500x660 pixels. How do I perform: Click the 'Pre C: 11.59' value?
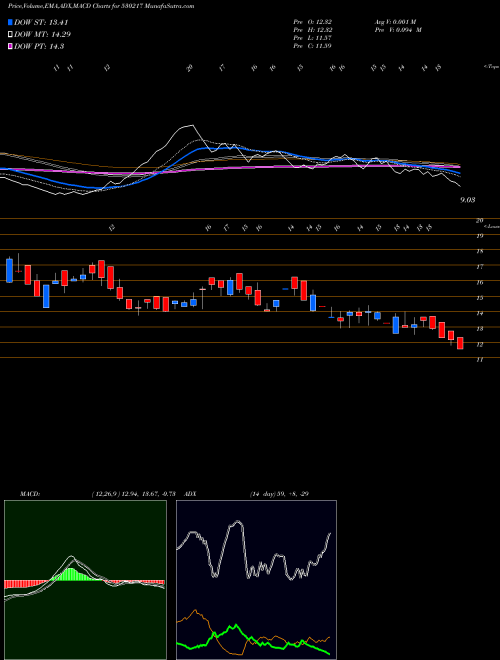[x=313, y=46]
